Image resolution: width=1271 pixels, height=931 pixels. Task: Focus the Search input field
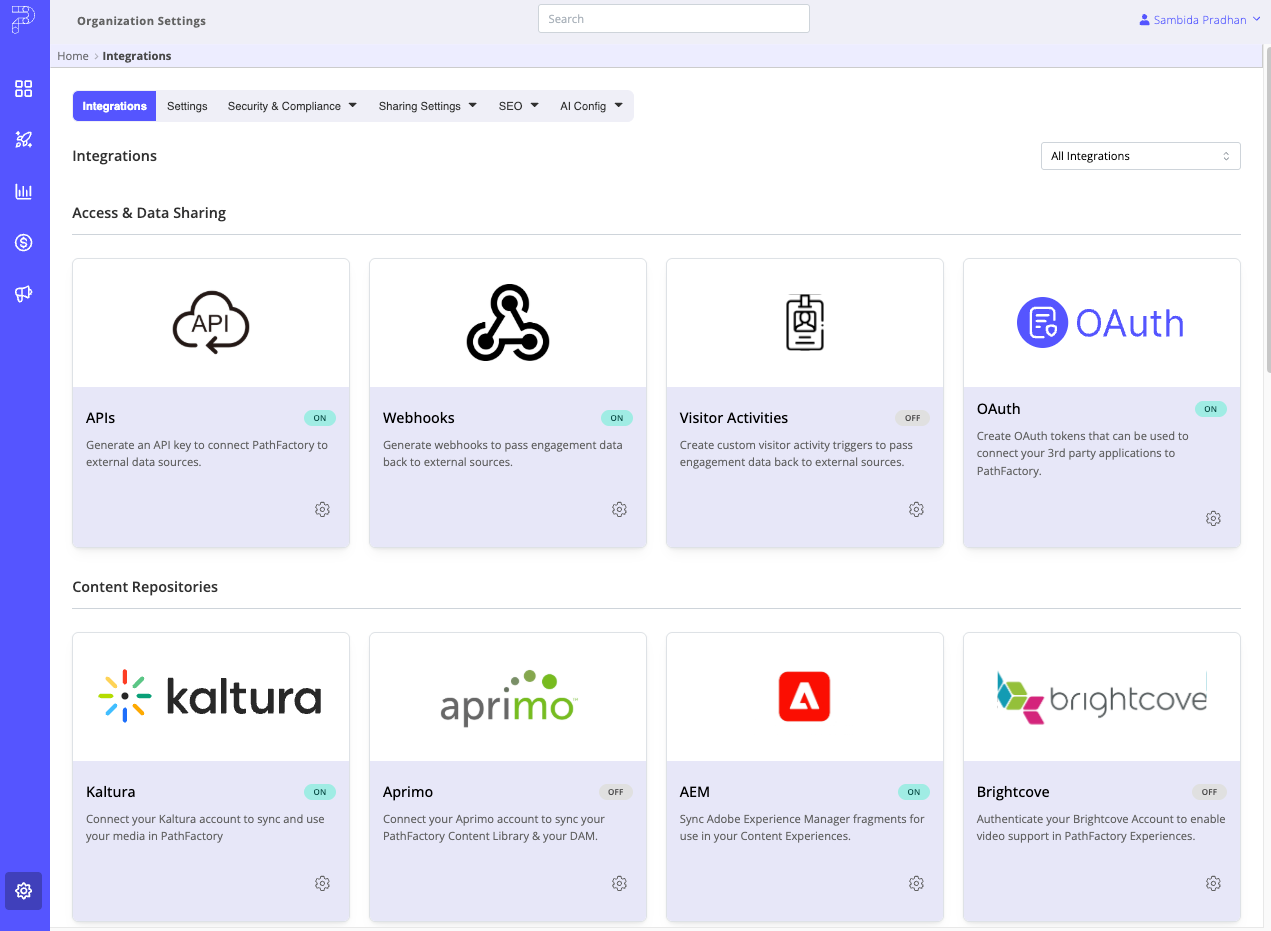pos(674,19)
